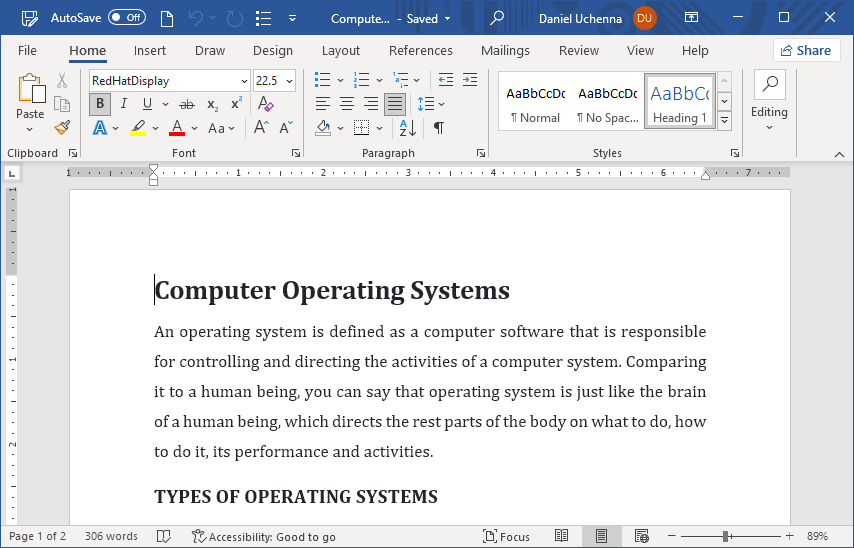The width and height of the screenshot is (854, 548).
Task: Click the Share button
Action: click(806, 51)
